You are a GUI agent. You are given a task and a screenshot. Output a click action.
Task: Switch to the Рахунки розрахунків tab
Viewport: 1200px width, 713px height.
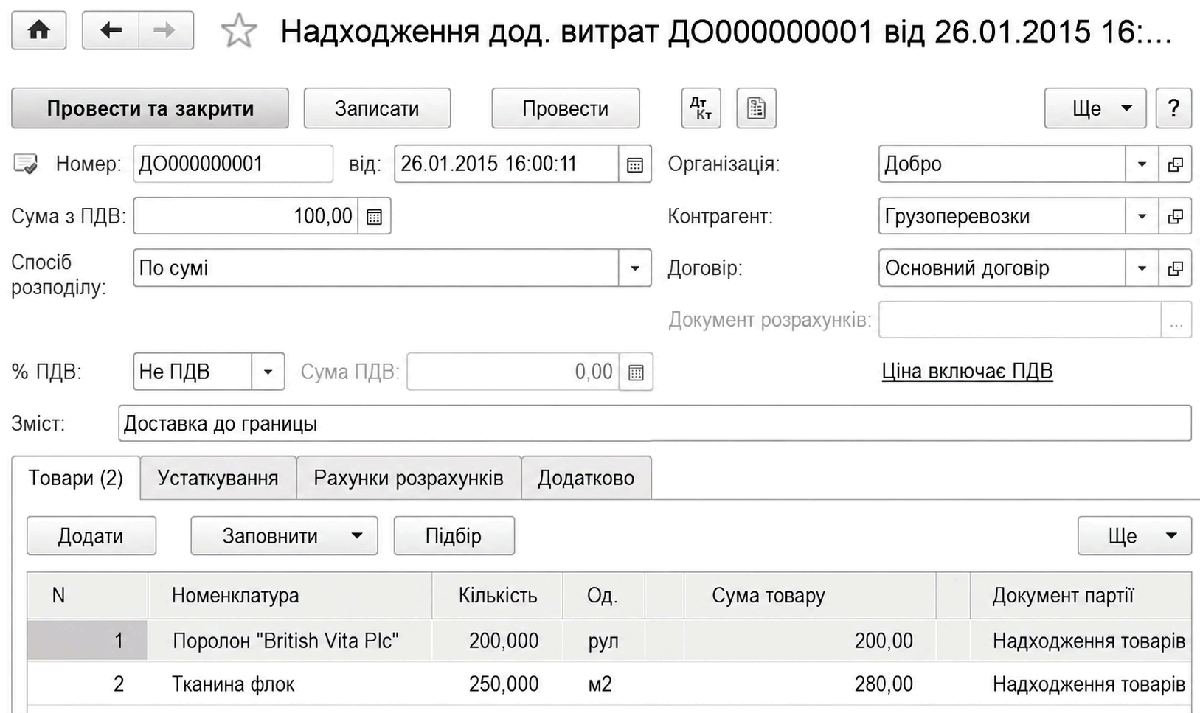pyautogui.click(x=409, y=478)
